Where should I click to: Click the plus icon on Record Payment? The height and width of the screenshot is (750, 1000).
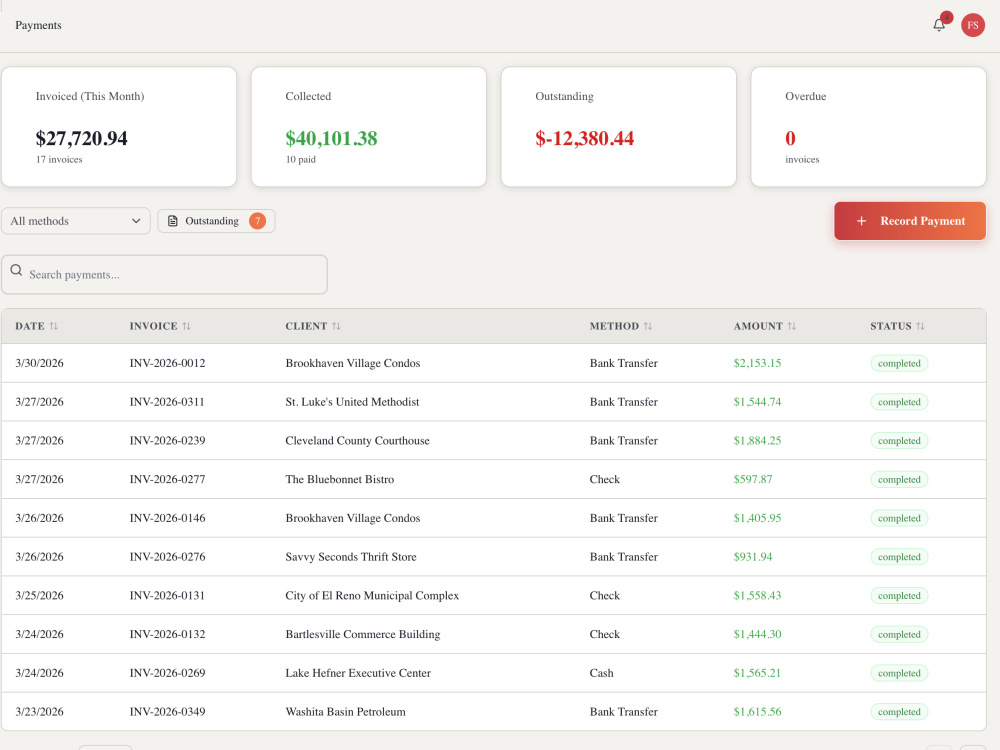click(x=861, y=221)
